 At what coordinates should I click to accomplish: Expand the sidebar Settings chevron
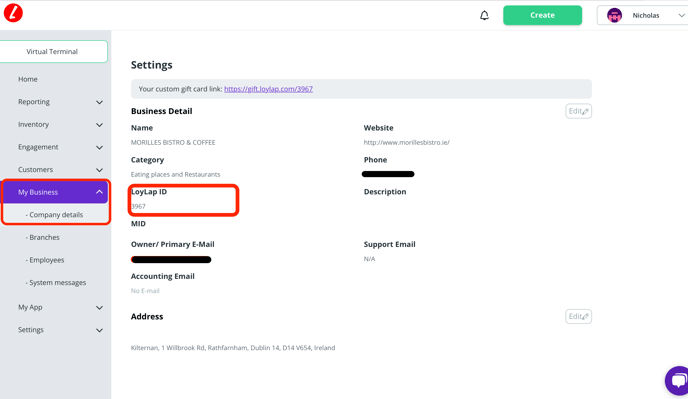(x=100, y=330)
